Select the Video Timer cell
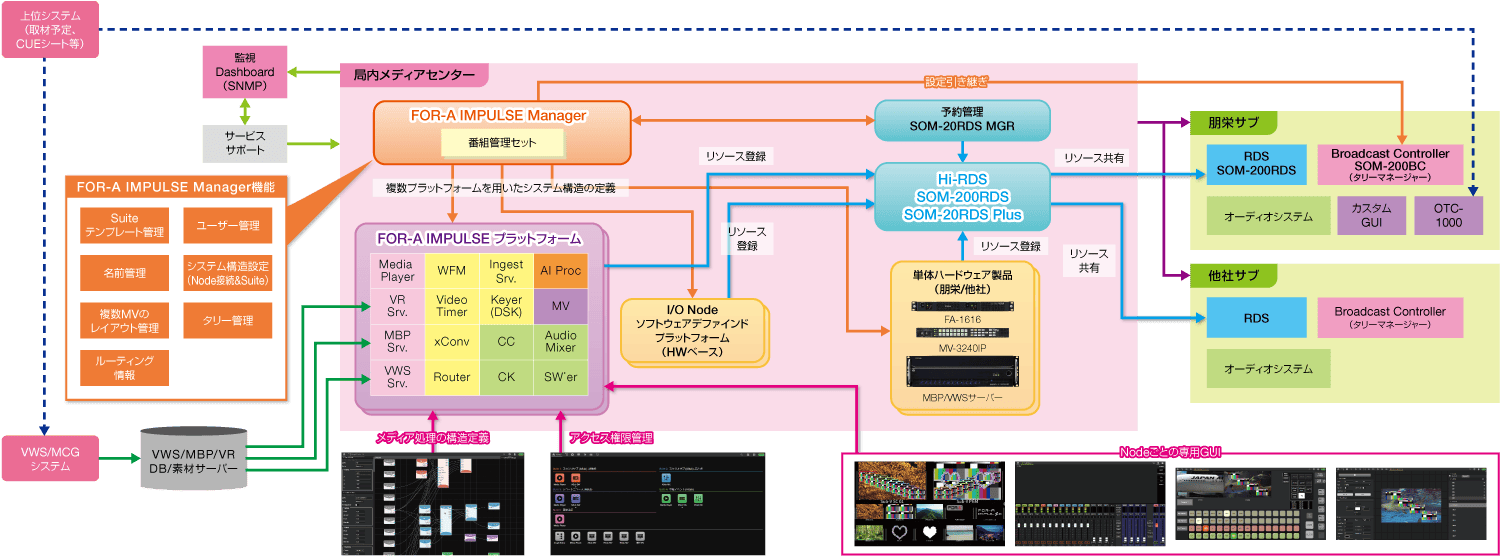 [x=451, y=306]
